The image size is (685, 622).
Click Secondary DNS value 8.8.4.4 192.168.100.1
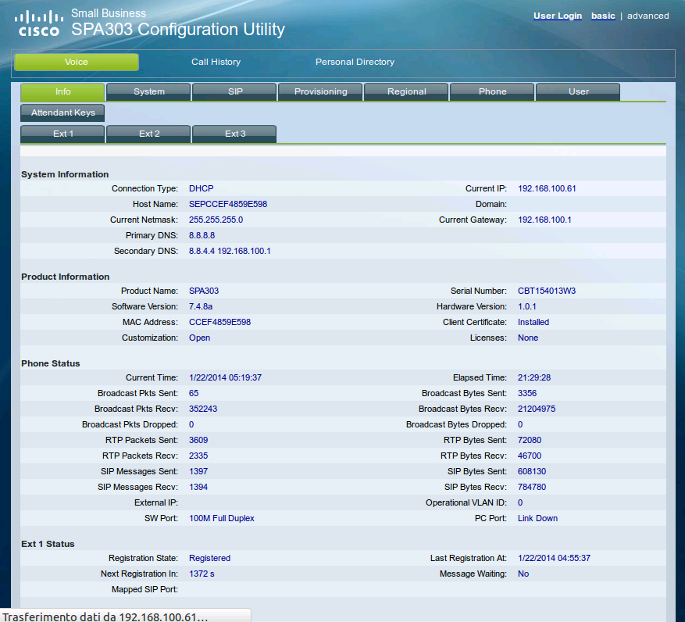tap(230, 251)
